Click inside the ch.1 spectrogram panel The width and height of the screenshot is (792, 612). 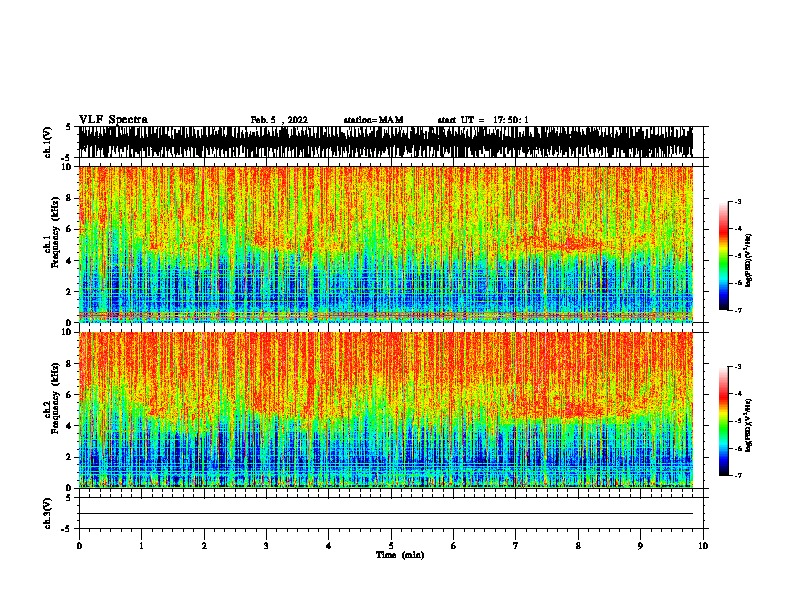pyautogui.click(x=386, y=244)
